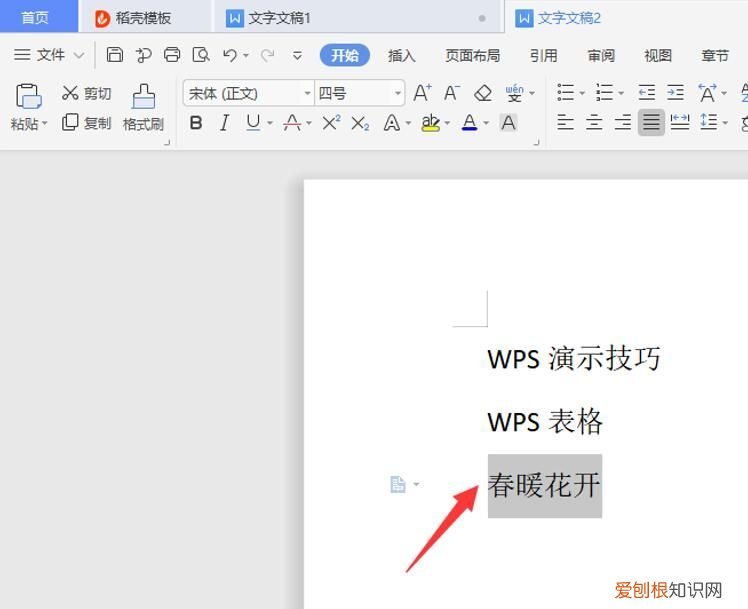Set left text alignment
The height and width of the screenshot is (609, 748).
point(566,123)
